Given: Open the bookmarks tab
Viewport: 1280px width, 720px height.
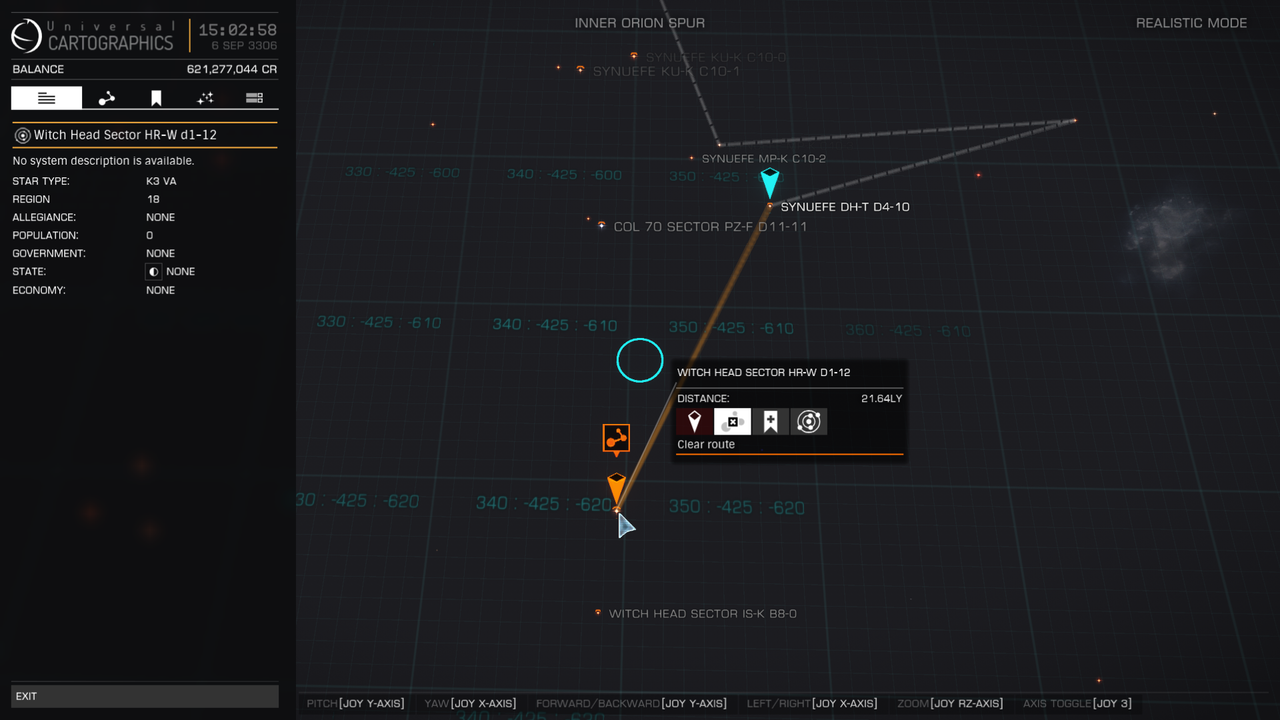Looking at the screenshot, I should [x=156, y=97].
